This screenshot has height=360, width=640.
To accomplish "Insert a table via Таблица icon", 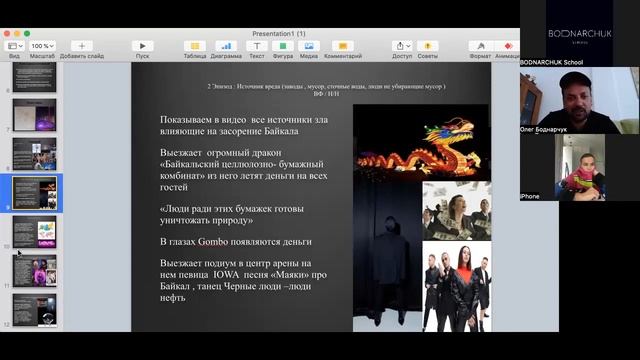I will (195, 46).
